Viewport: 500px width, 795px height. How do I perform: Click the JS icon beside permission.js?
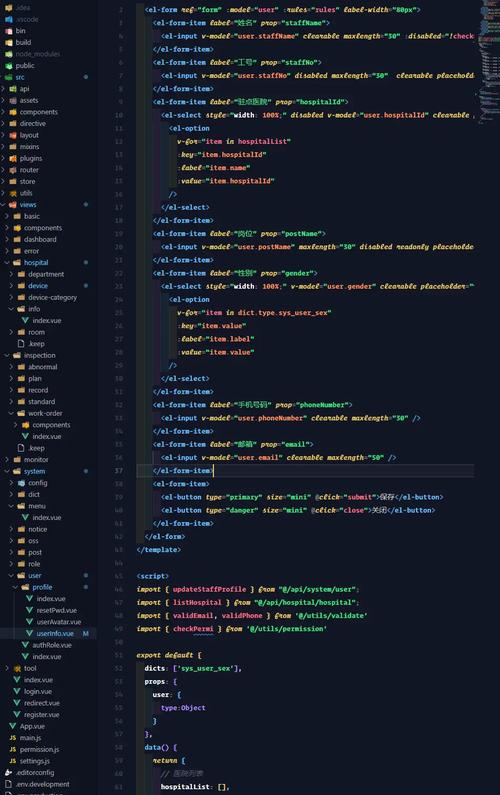pyautogui.click(x=13, y=749)
